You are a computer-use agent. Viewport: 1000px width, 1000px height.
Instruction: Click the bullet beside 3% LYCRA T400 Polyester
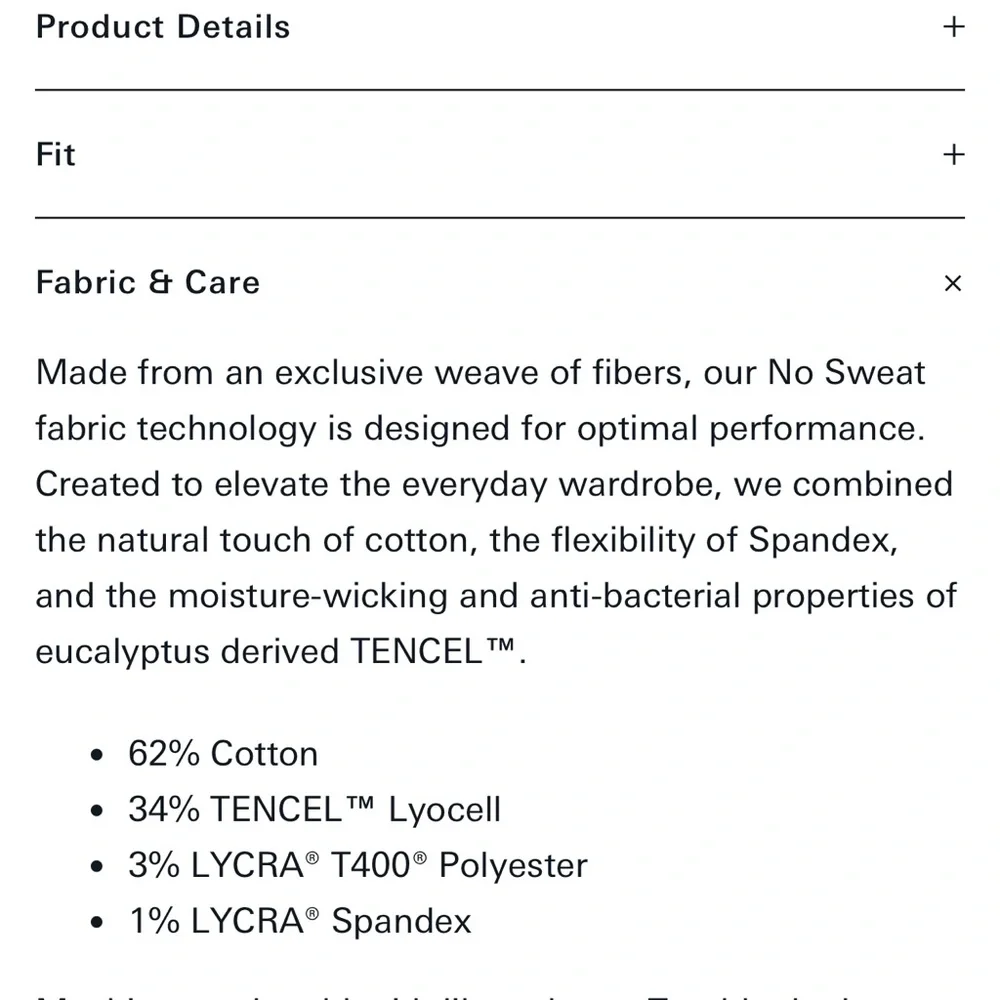point(97,867)
